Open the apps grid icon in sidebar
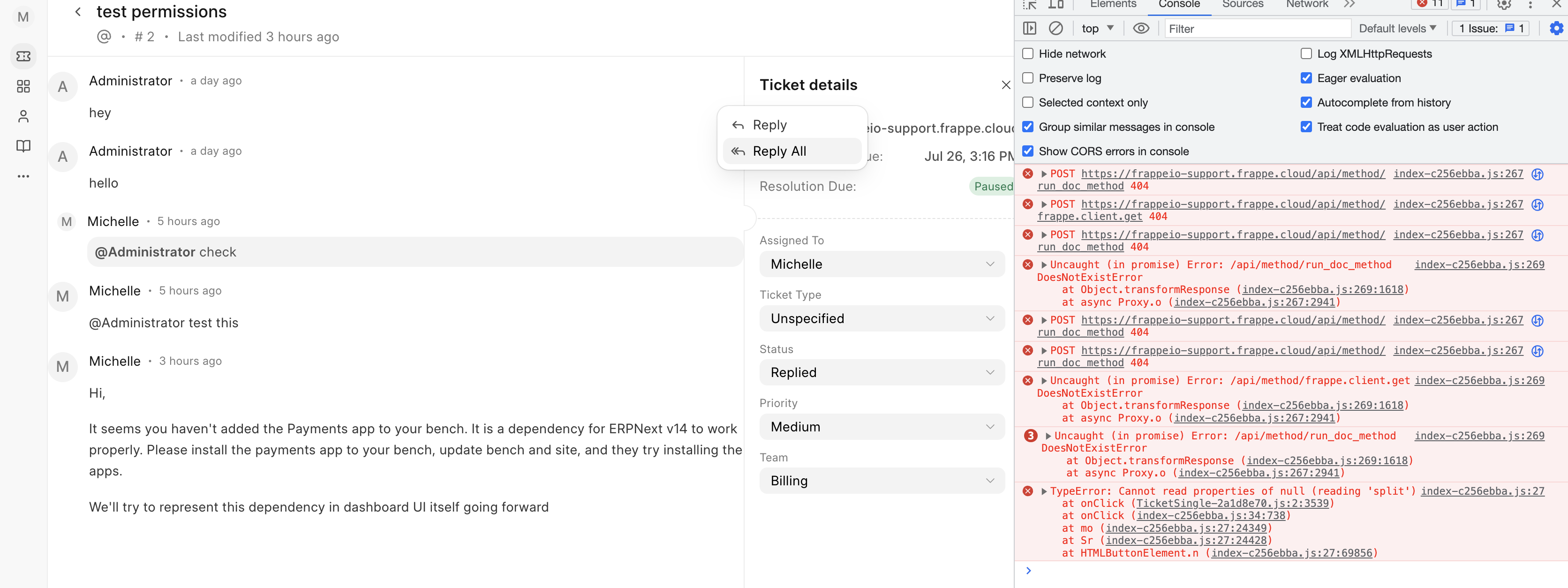 [x=23, y=86]
